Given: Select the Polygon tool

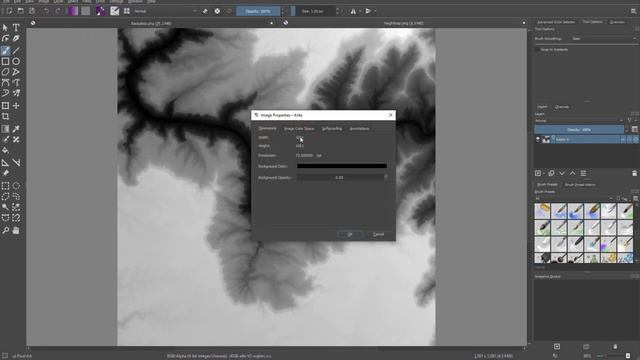Looking at the screenshot, I should (5, 72).
